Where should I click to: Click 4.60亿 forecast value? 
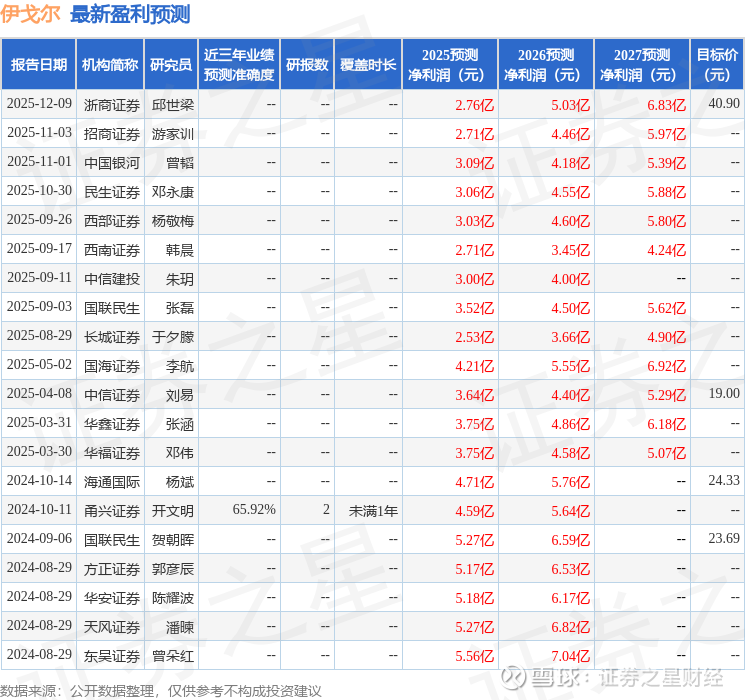570,221
